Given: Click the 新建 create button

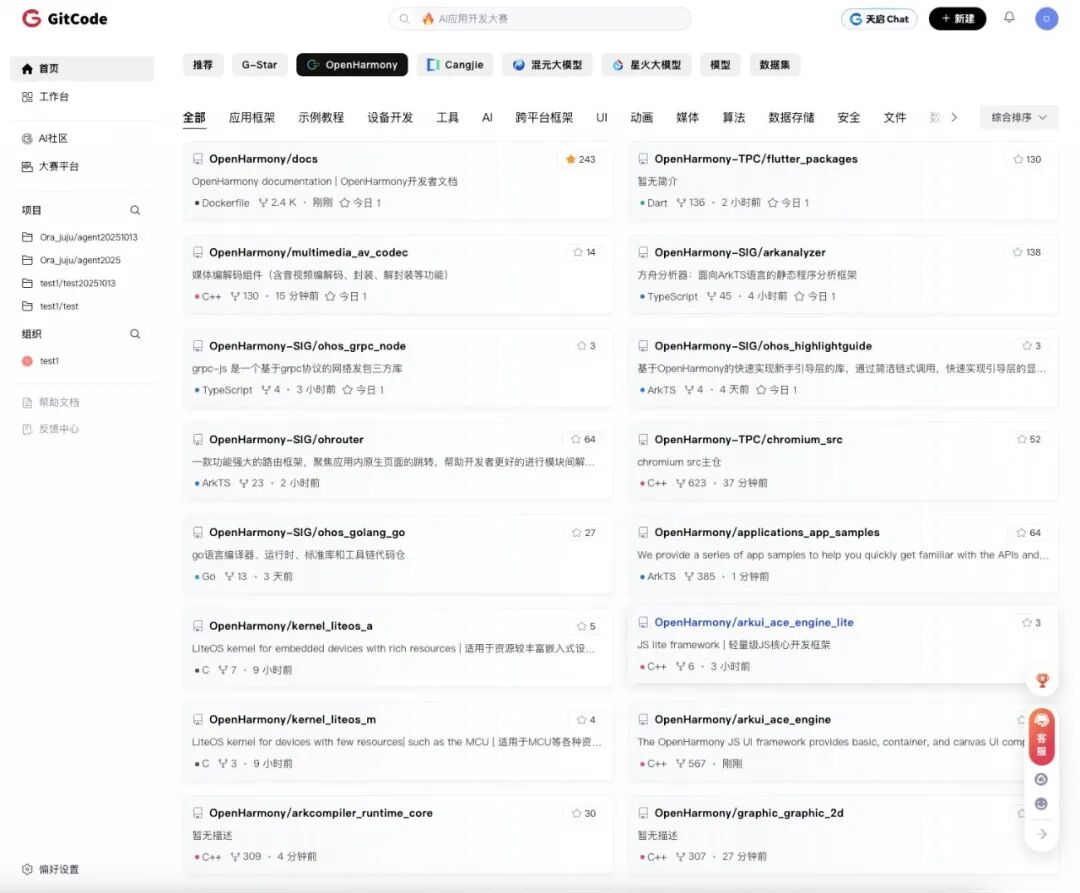Looking at the screenshot, I should (x=957, y=18).
